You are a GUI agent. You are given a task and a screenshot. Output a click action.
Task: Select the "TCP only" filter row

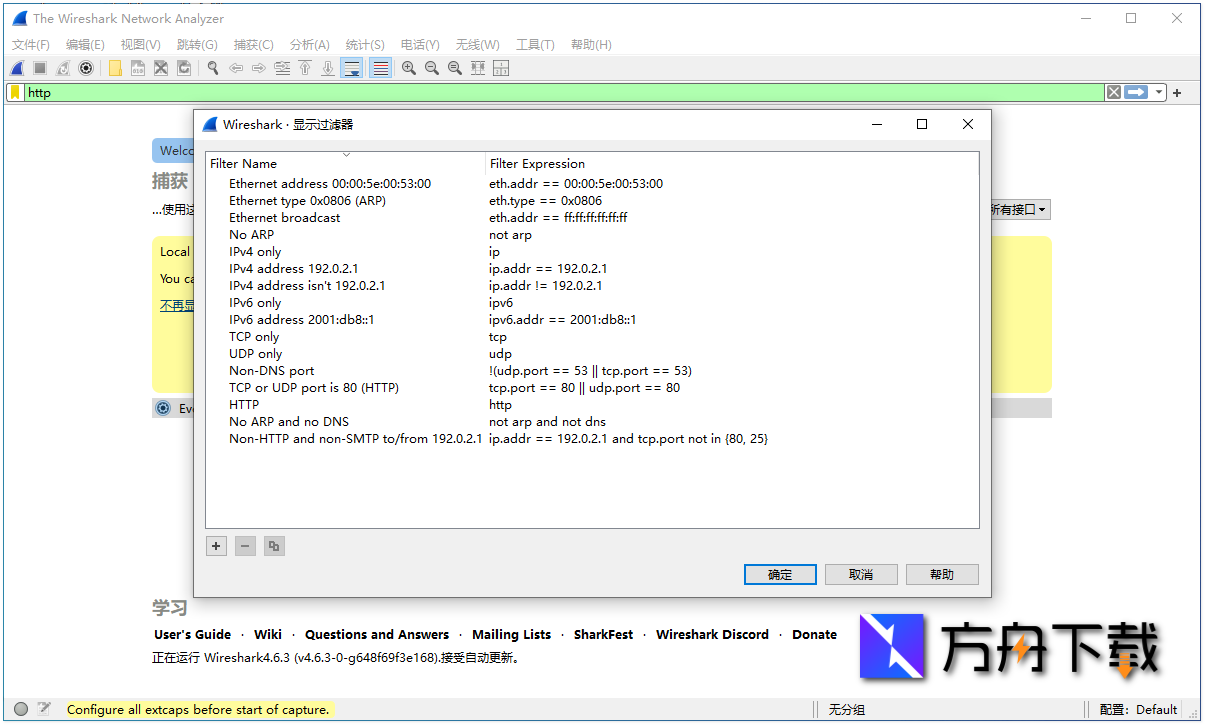pyautogui.click(x=254, y=337)
